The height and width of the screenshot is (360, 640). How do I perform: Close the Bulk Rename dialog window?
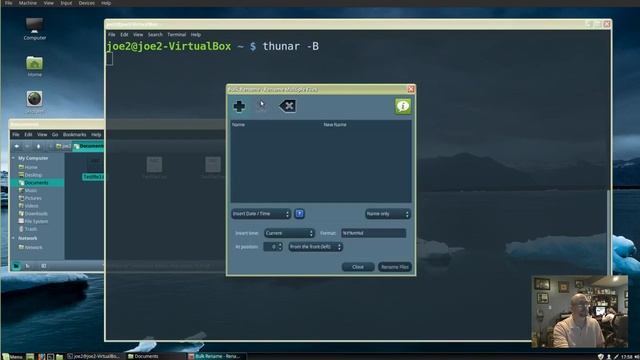point(411,89)
